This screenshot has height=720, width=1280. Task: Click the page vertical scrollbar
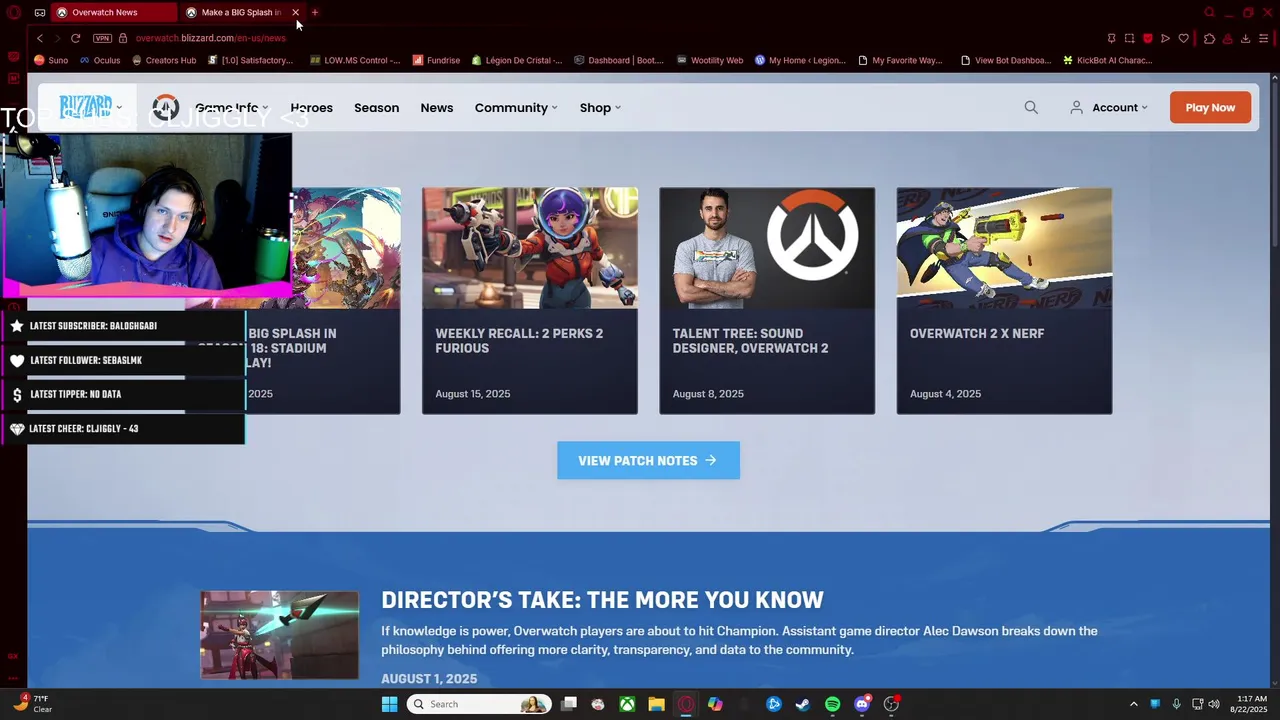[1274, 165]
